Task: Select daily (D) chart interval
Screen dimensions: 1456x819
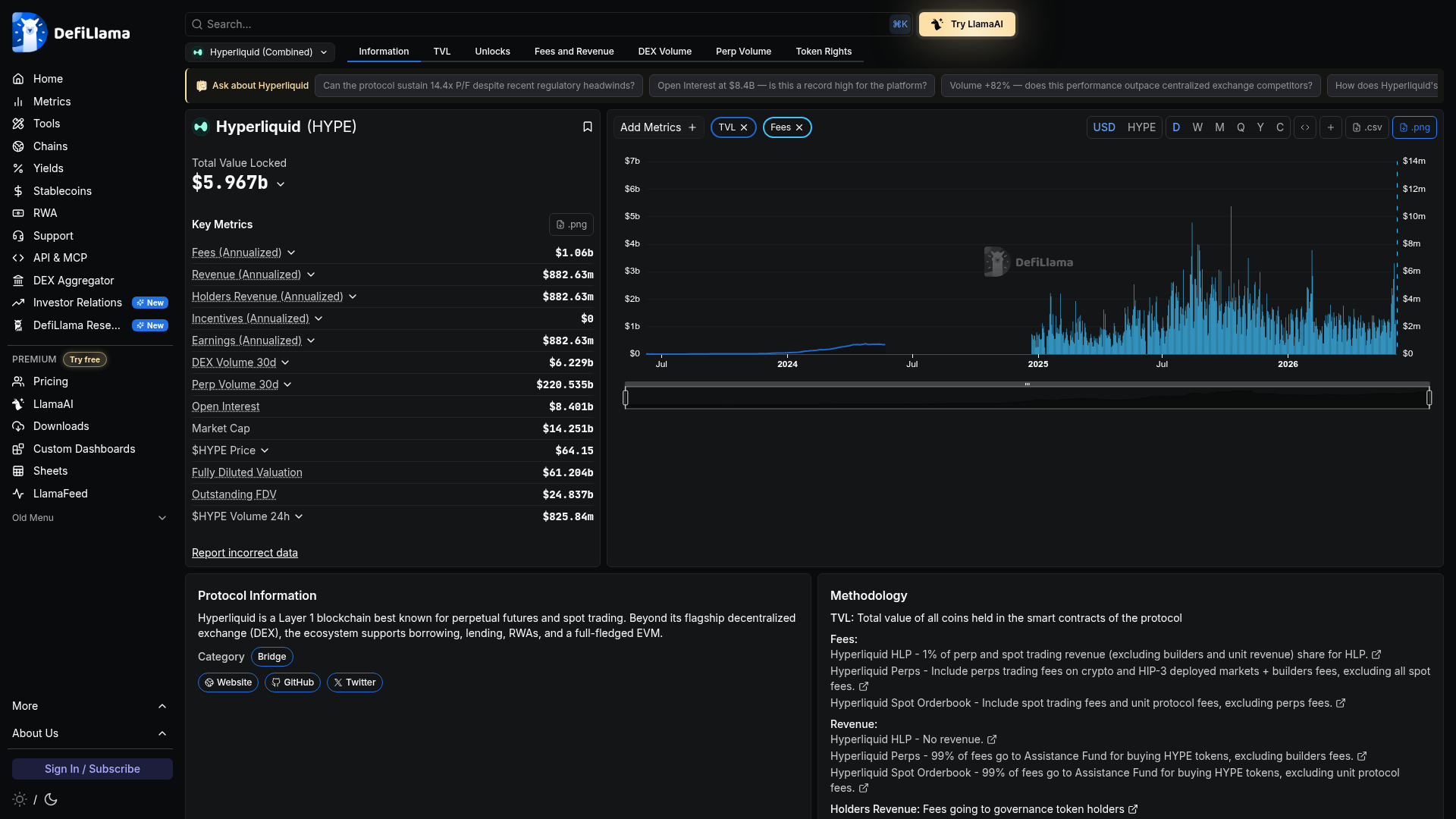Action: 1176,127
